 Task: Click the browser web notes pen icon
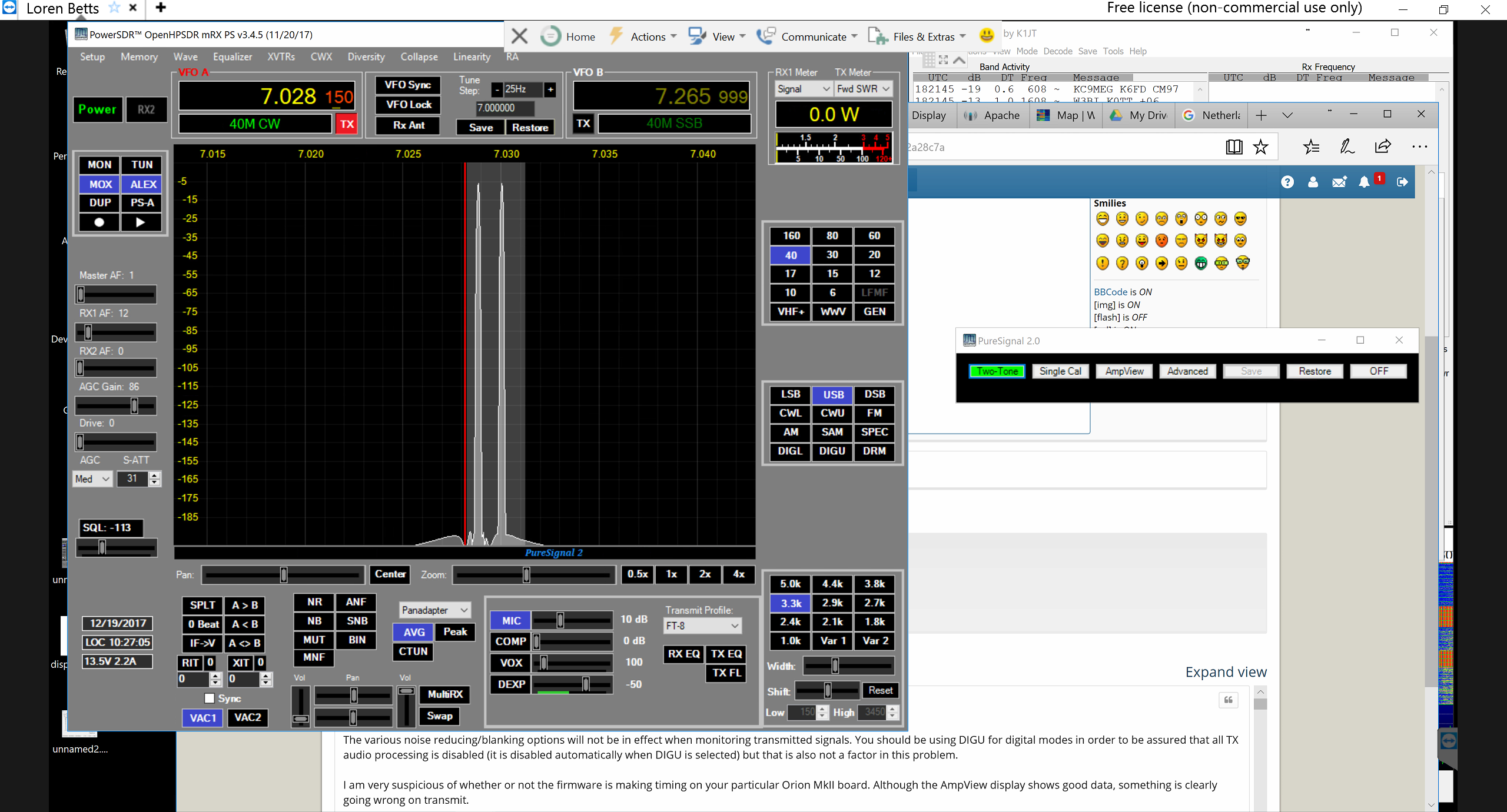(1347, 147)
